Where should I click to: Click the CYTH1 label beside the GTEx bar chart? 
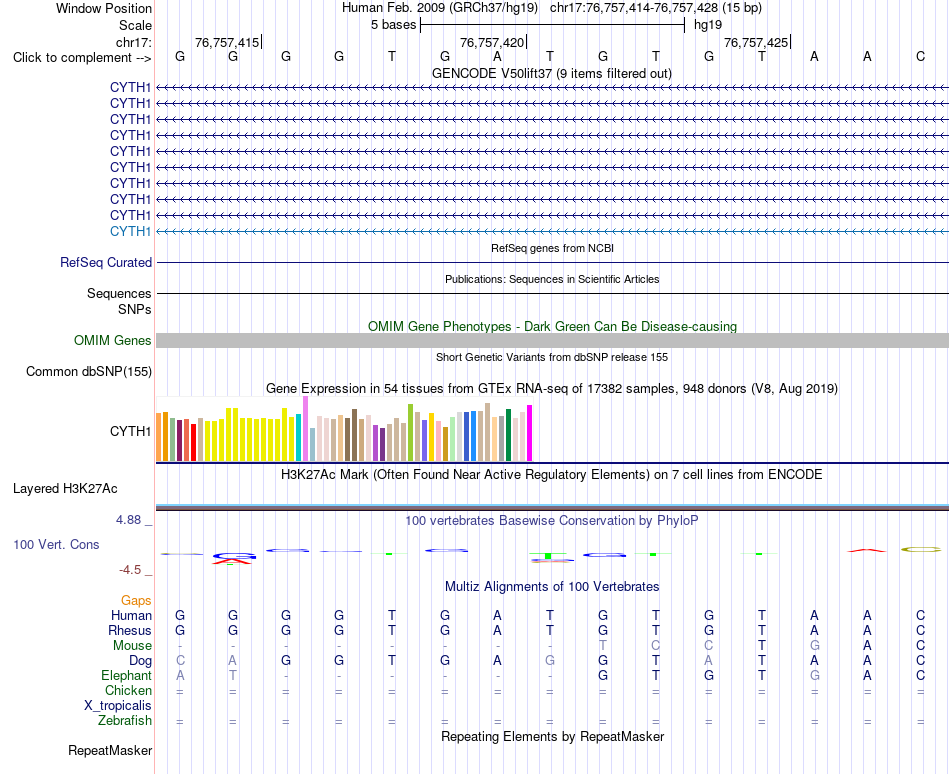tap(130, 431)
